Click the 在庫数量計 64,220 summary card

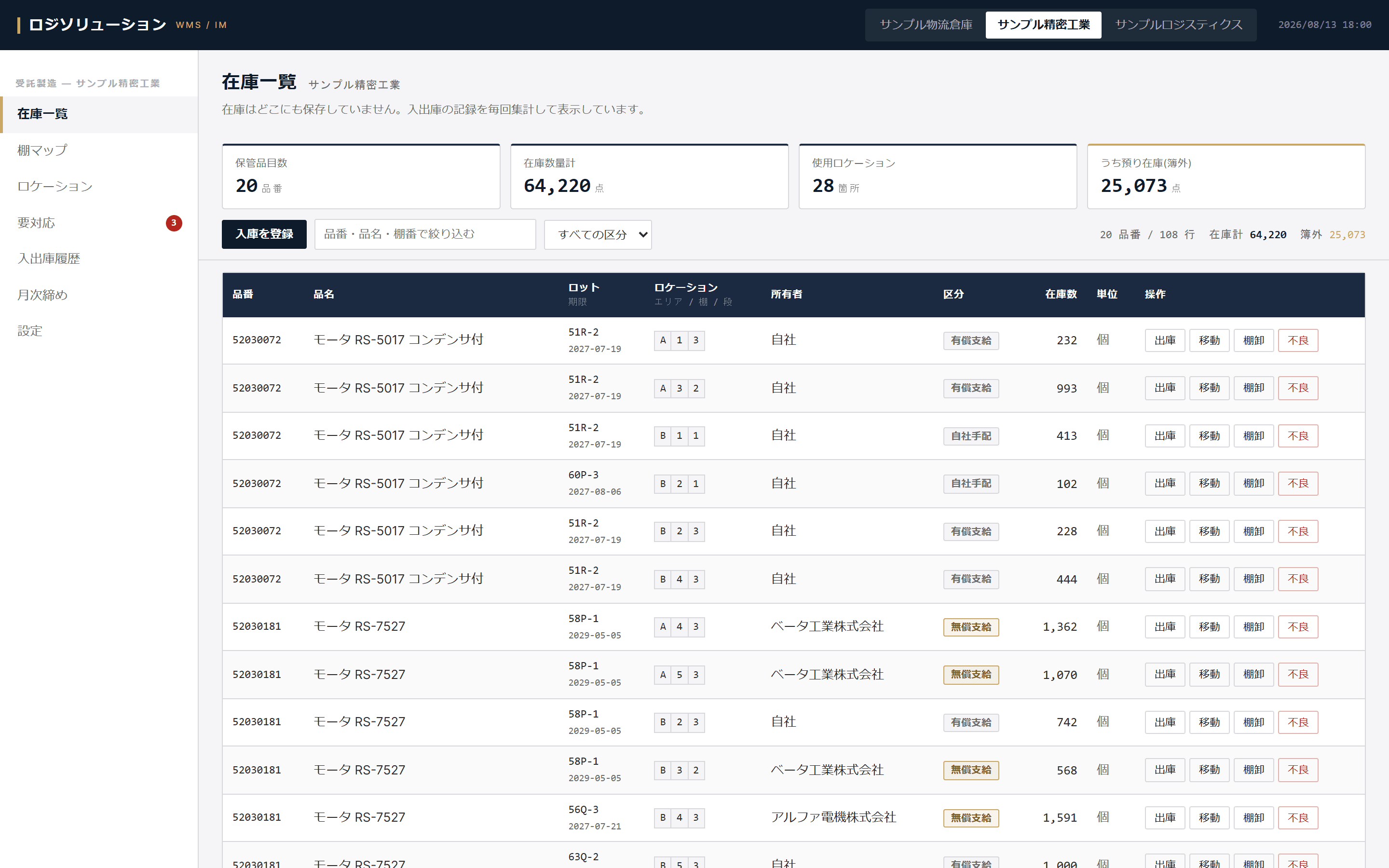649,176
